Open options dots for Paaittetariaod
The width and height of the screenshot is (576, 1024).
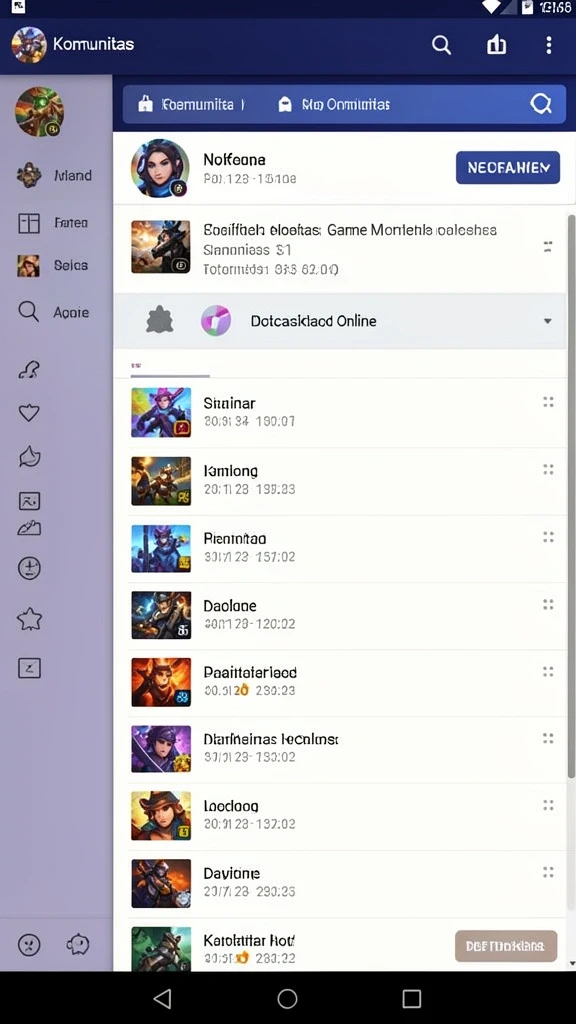tap(549, 671)
